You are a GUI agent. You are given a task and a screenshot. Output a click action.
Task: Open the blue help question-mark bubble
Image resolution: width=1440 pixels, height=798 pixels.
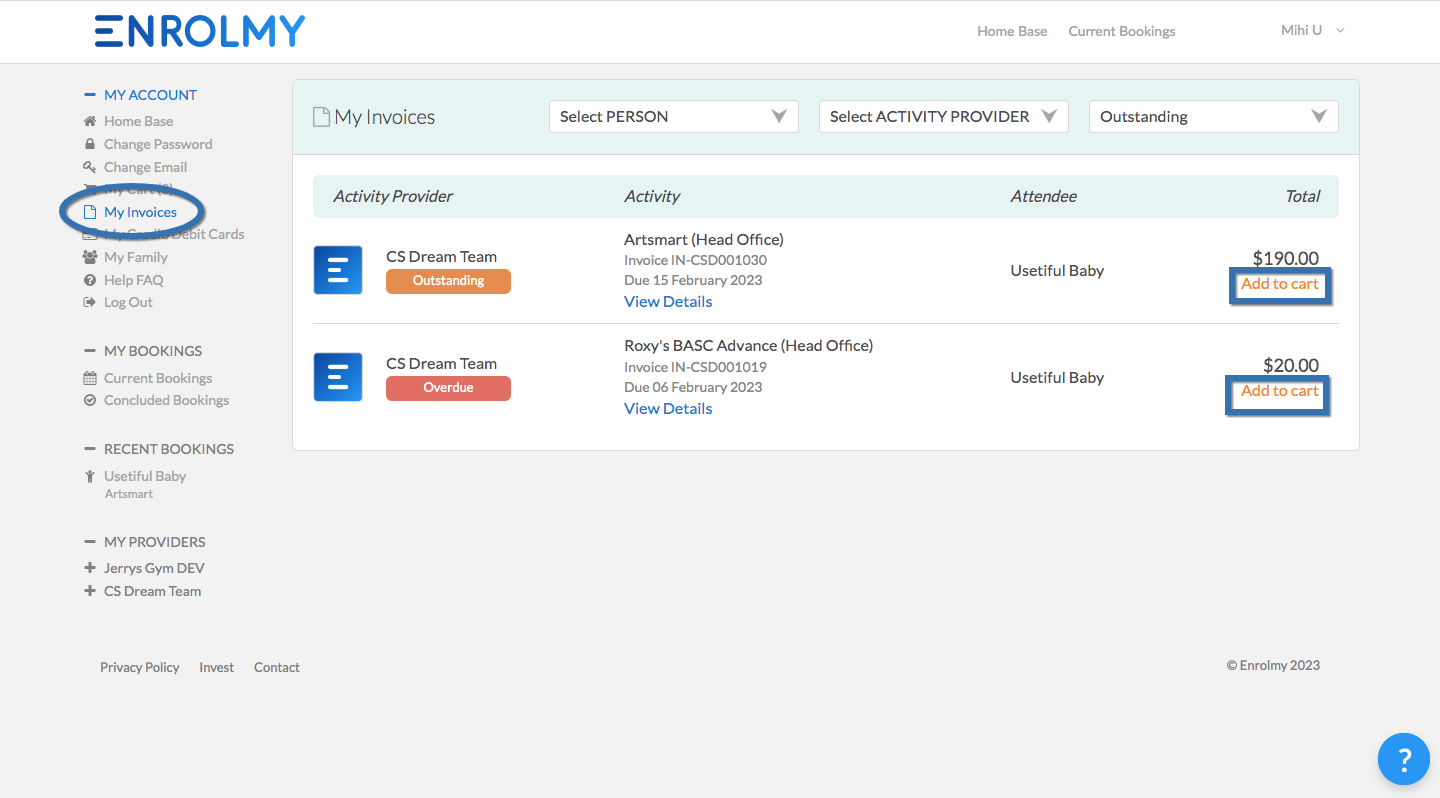pos(1403,759)
